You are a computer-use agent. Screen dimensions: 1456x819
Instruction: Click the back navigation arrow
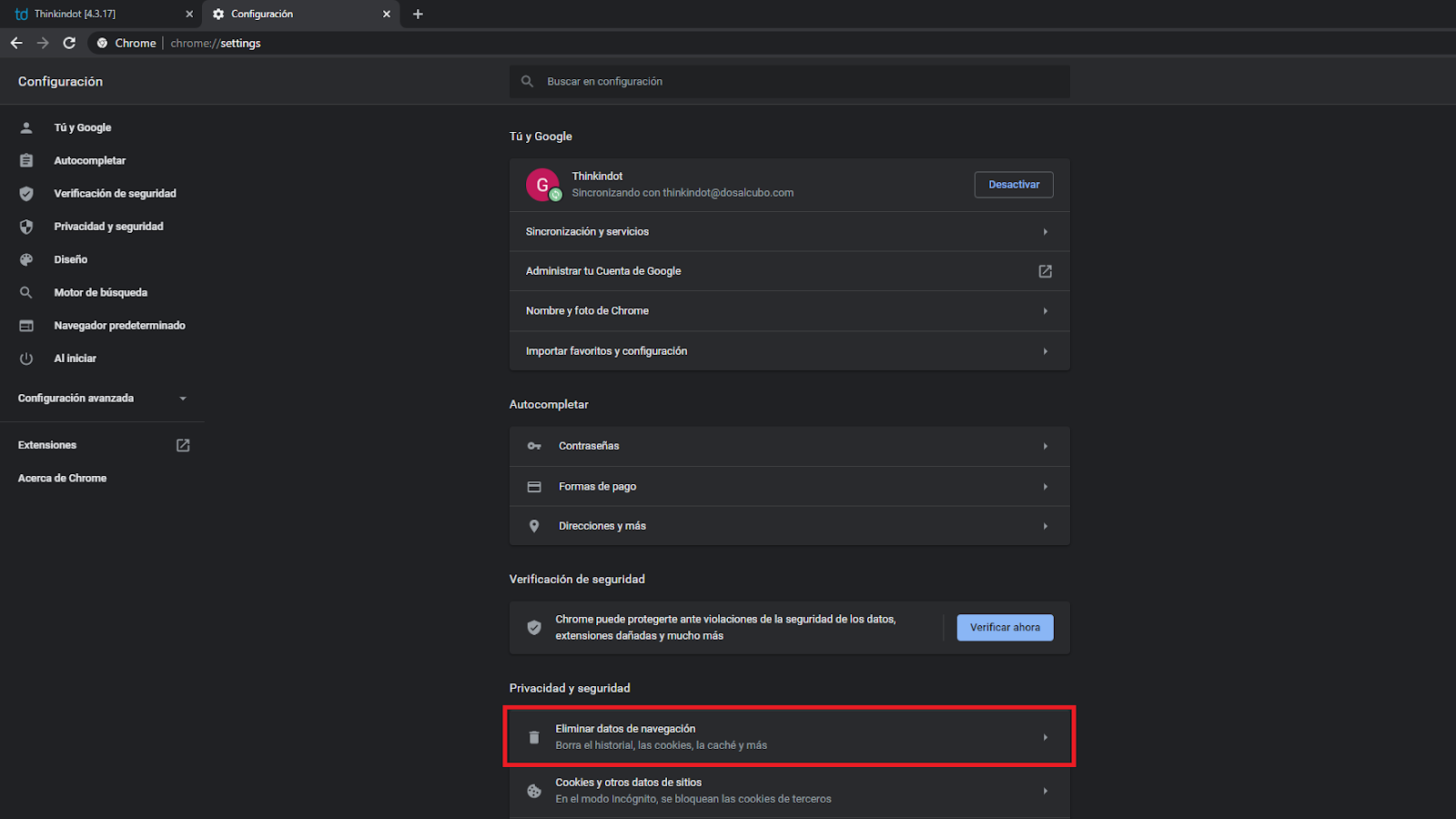(16, 43)
